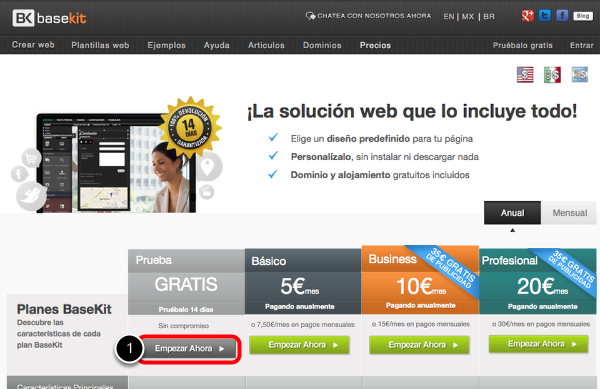Open the Plantillas web menu item
This screenshot has width=600, height=389.
click(x=100, y=45)
